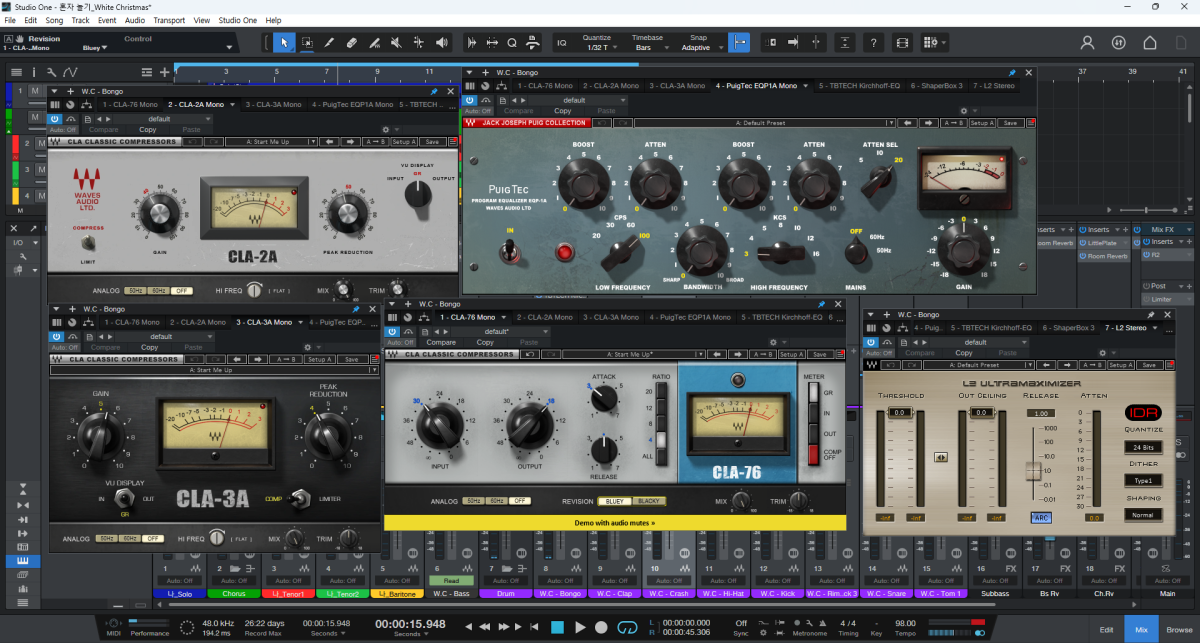Start playback with the play button
The width and height of the screenshot is (1200, 643).
(581, 627)
